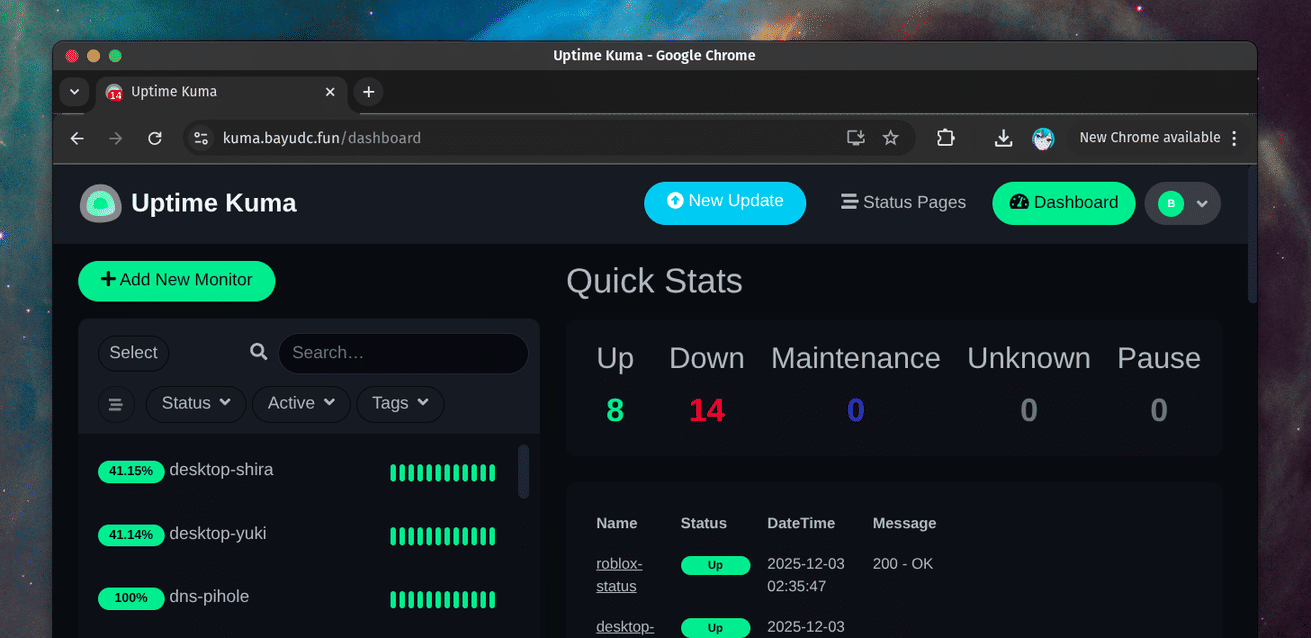The width and height of the screenshot is (1311, 638).
Task: Click the search magnifier icon
Action: tap(258, 352)
